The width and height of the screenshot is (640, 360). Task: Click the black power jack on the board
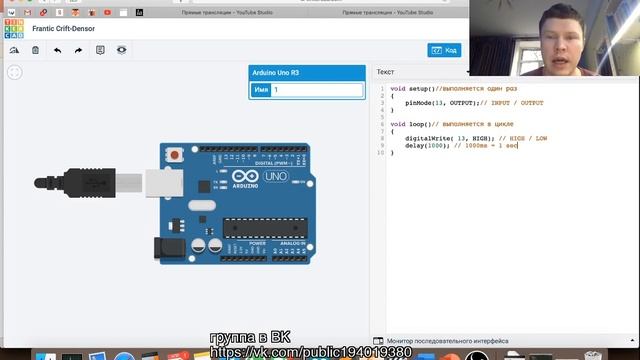click(169, 248)
